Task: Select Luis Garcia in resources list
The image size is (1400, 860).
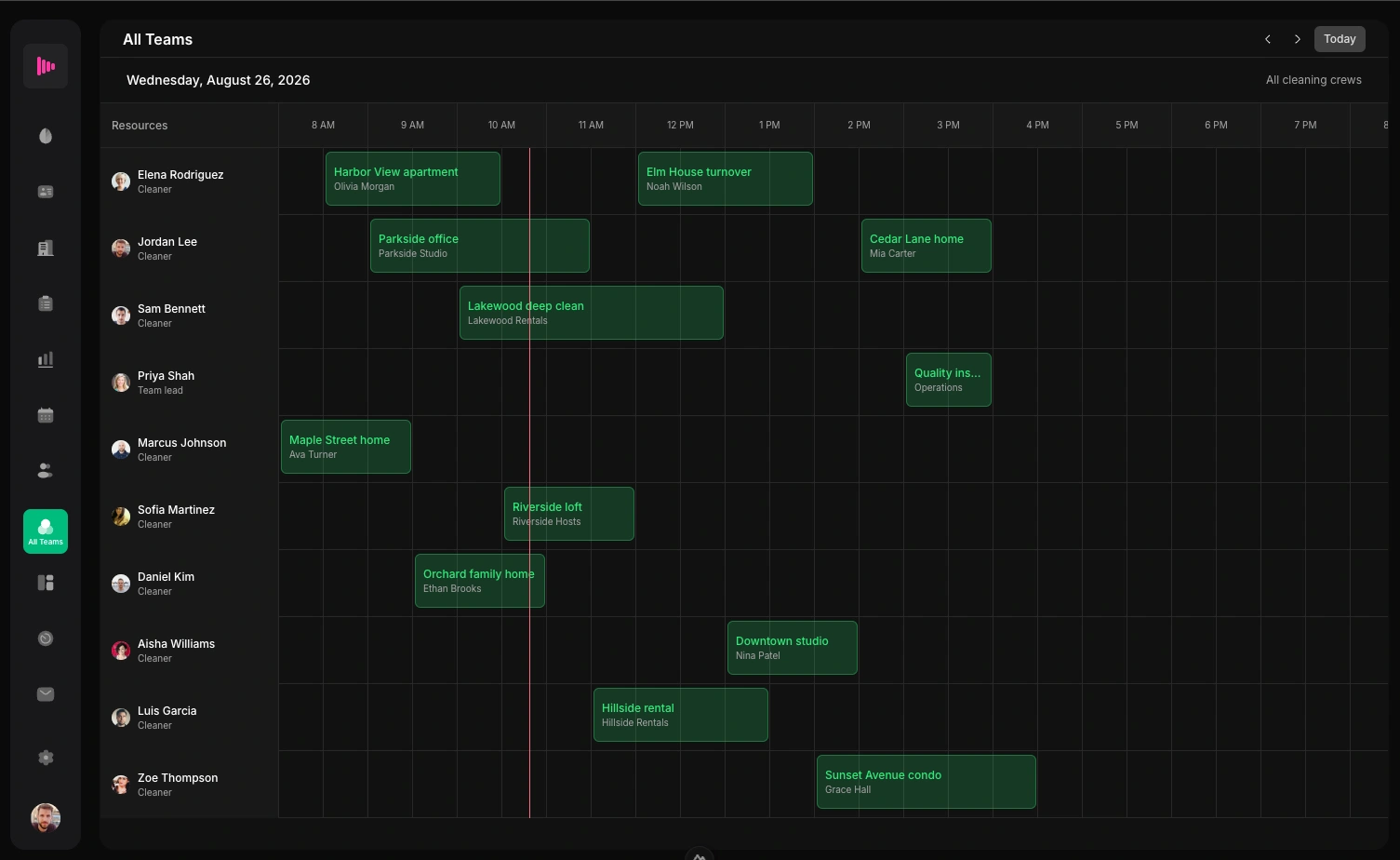Action: coord(167,711)
